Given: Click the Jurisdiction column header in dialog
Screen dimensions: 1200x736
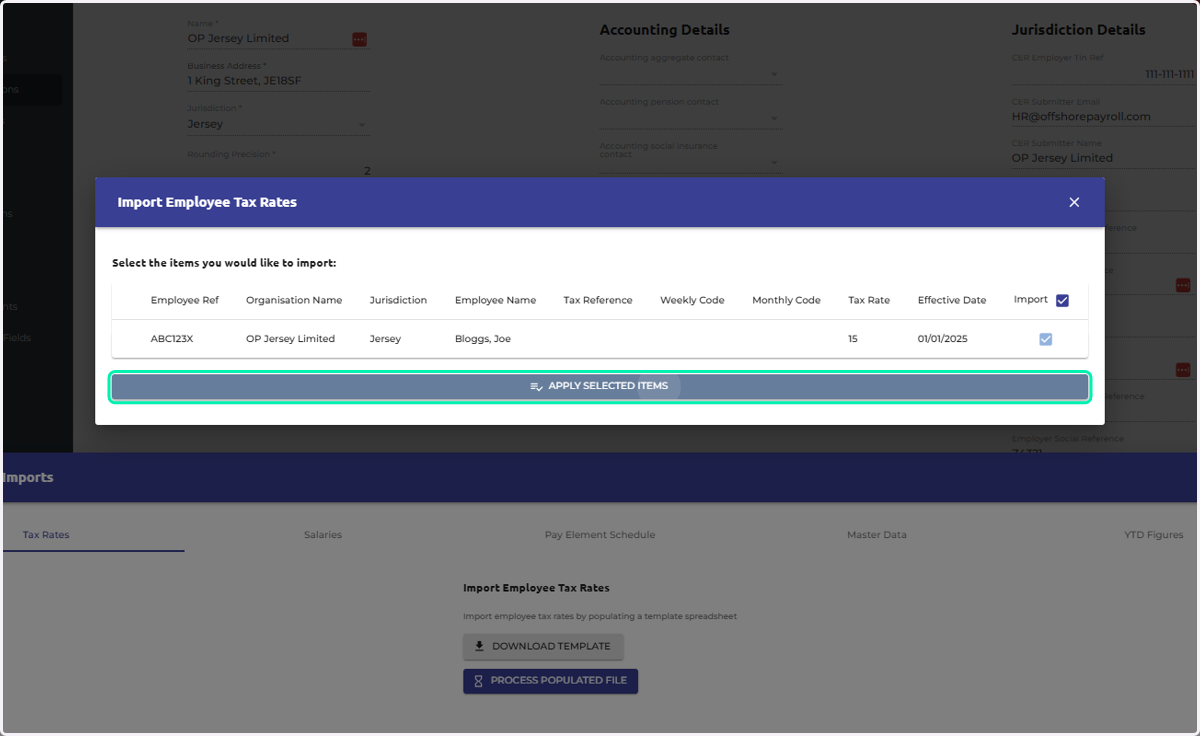Looking at the screenshot, I should 398,300.
